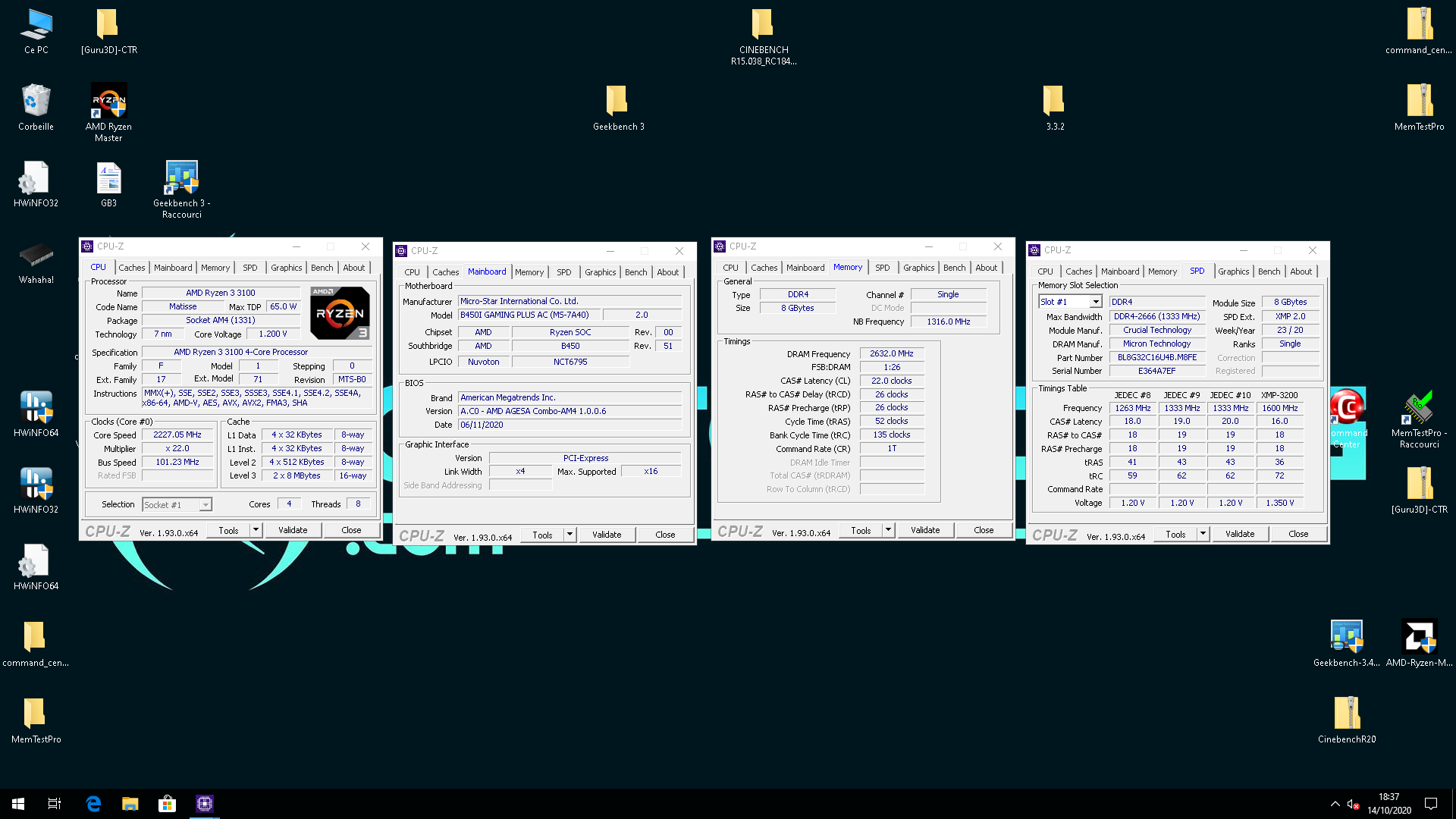Expand the Slot #1 memory slot dropdown
Screen dimensions: 1456x819
pos(1095,302)
